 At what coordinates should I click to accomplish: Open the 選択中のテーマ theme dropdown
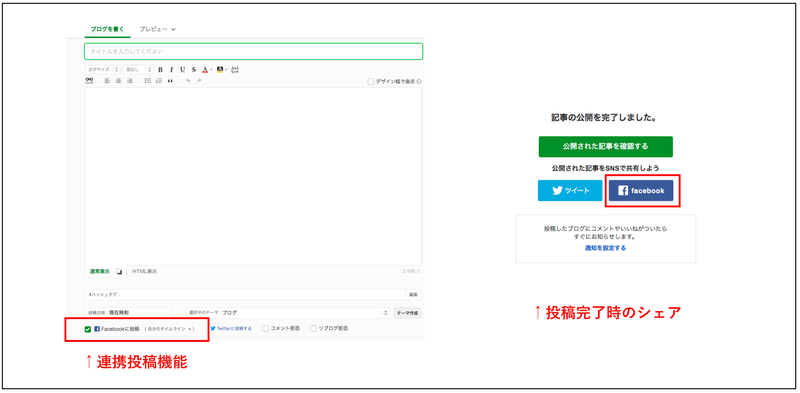(288, 312)
